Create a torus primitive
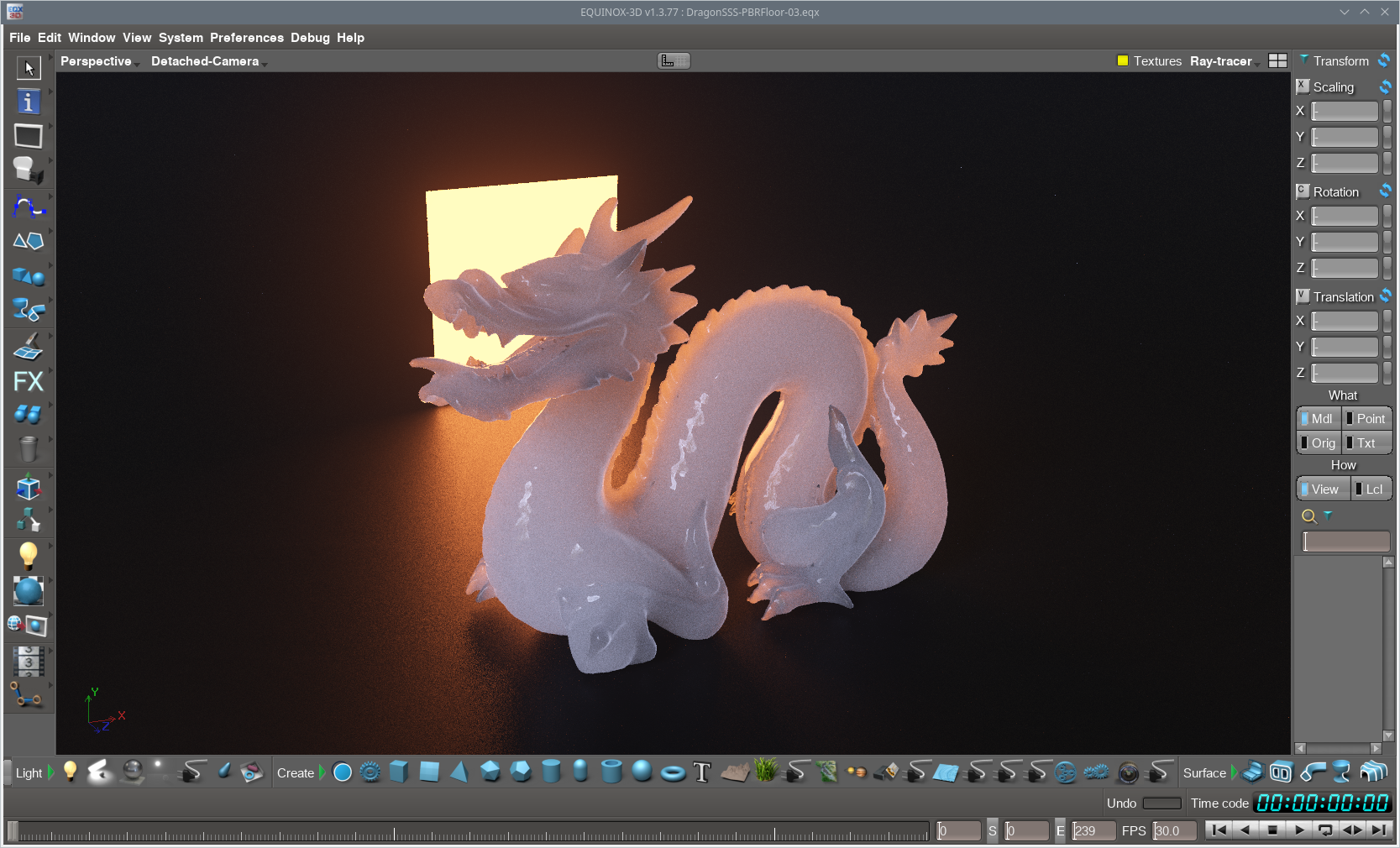Image resolution: width=1400 pixels, height=848 pixels. pos(673,772)
